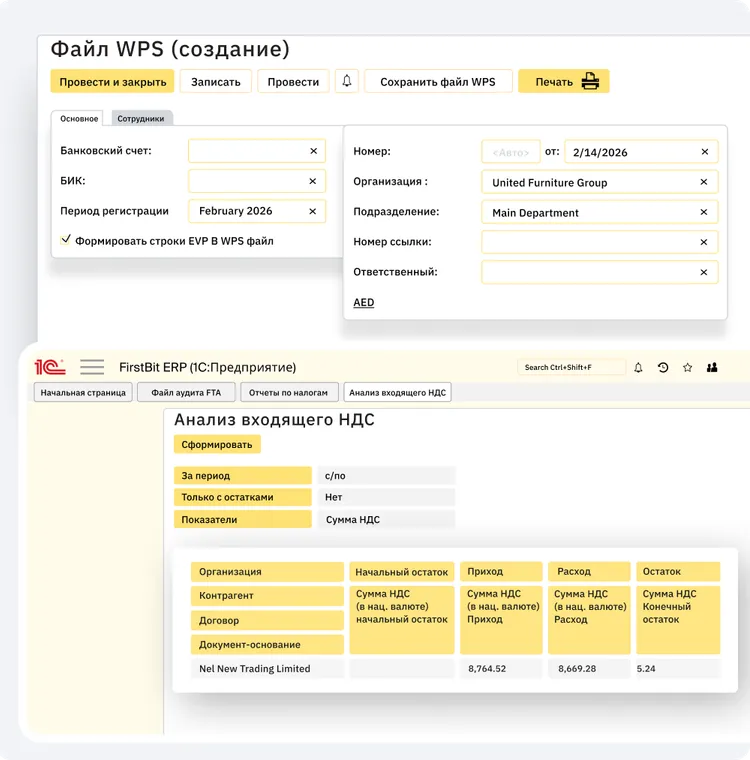The width and height of the screenshot is (750, 760).
Task: Click the 'Банковский счет' input field
Action: pos(257,151)
